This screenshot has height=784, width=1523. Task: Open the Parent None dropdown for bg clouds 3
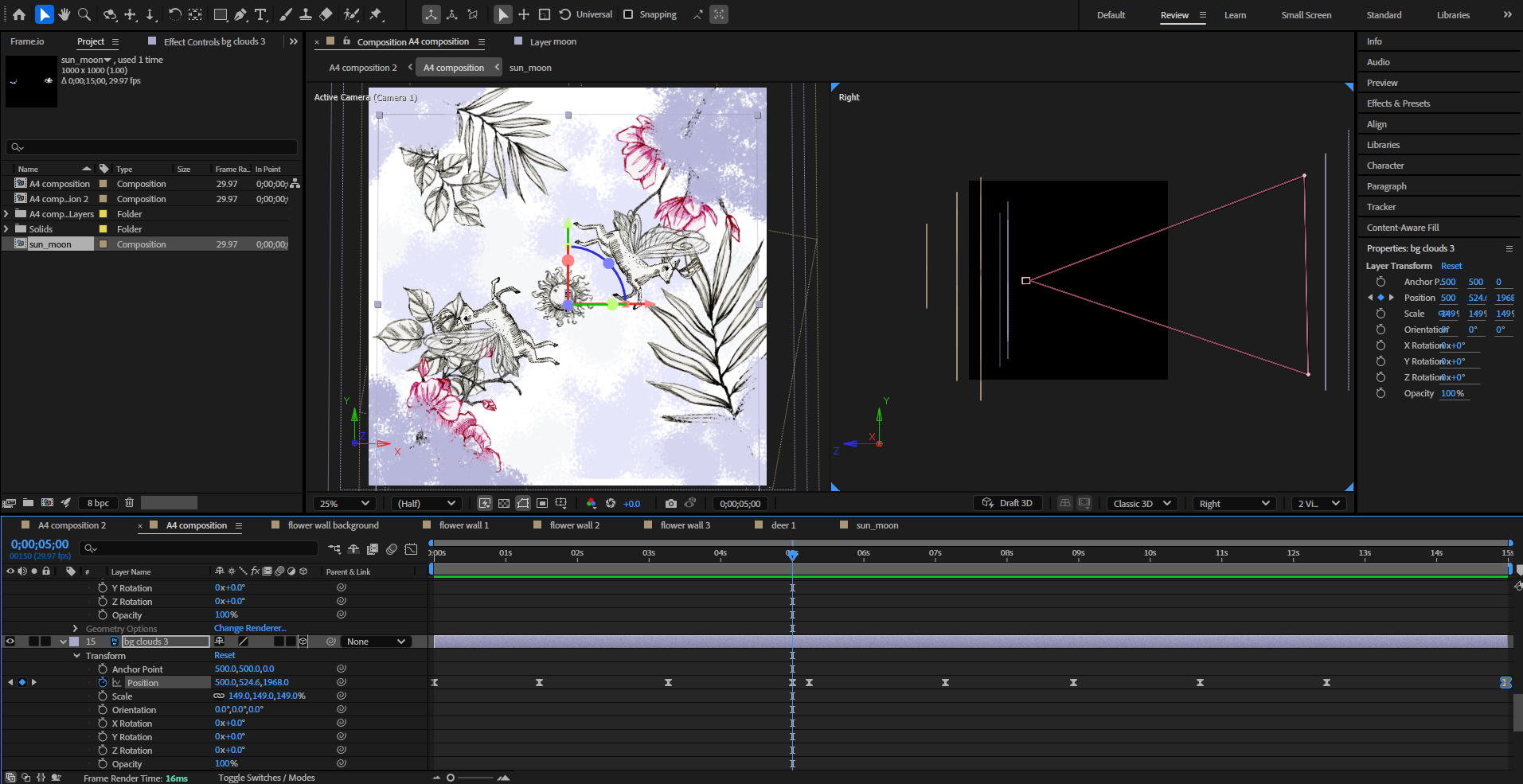click(376, 642)
